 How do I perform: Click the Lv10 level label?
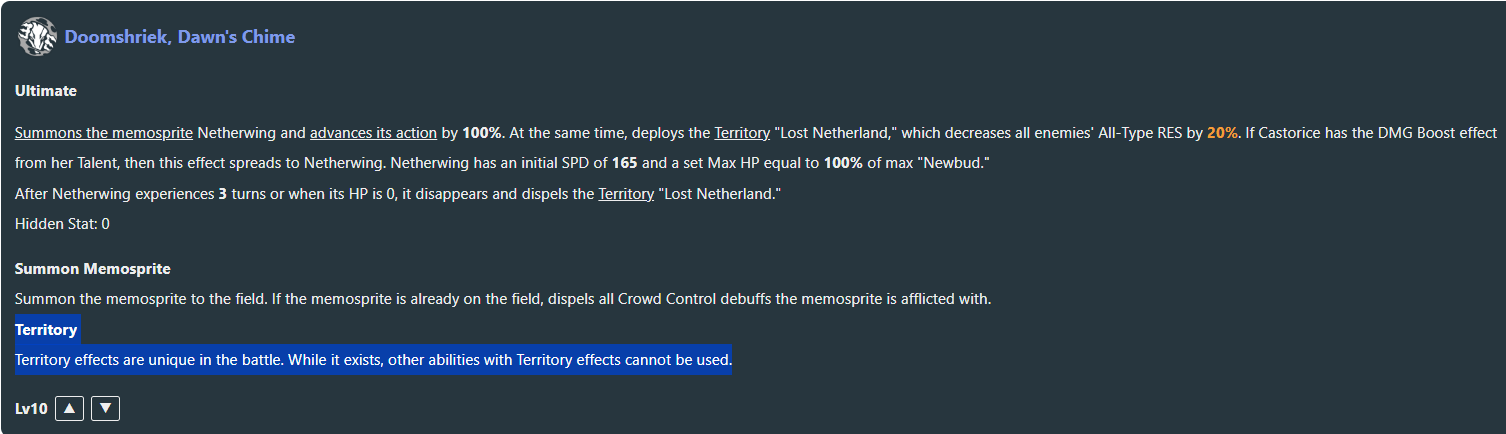(31, 409)
